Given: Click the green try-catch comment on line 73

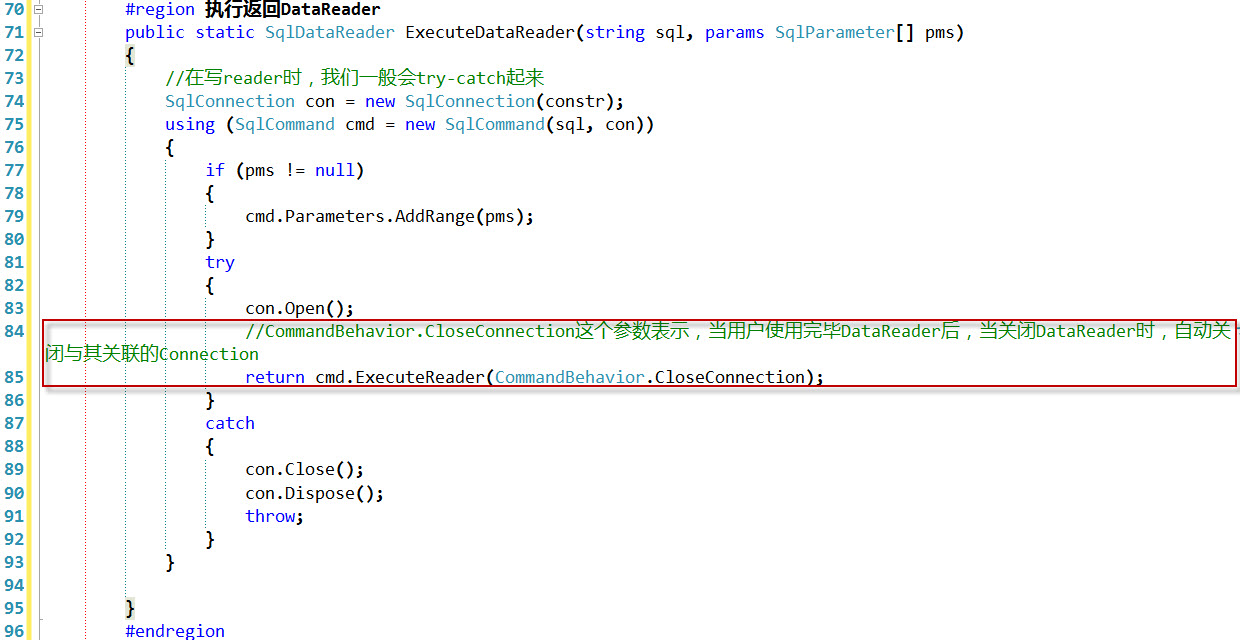Looking at the screenshot, I should pyautogui.click(x=355, y=78).
